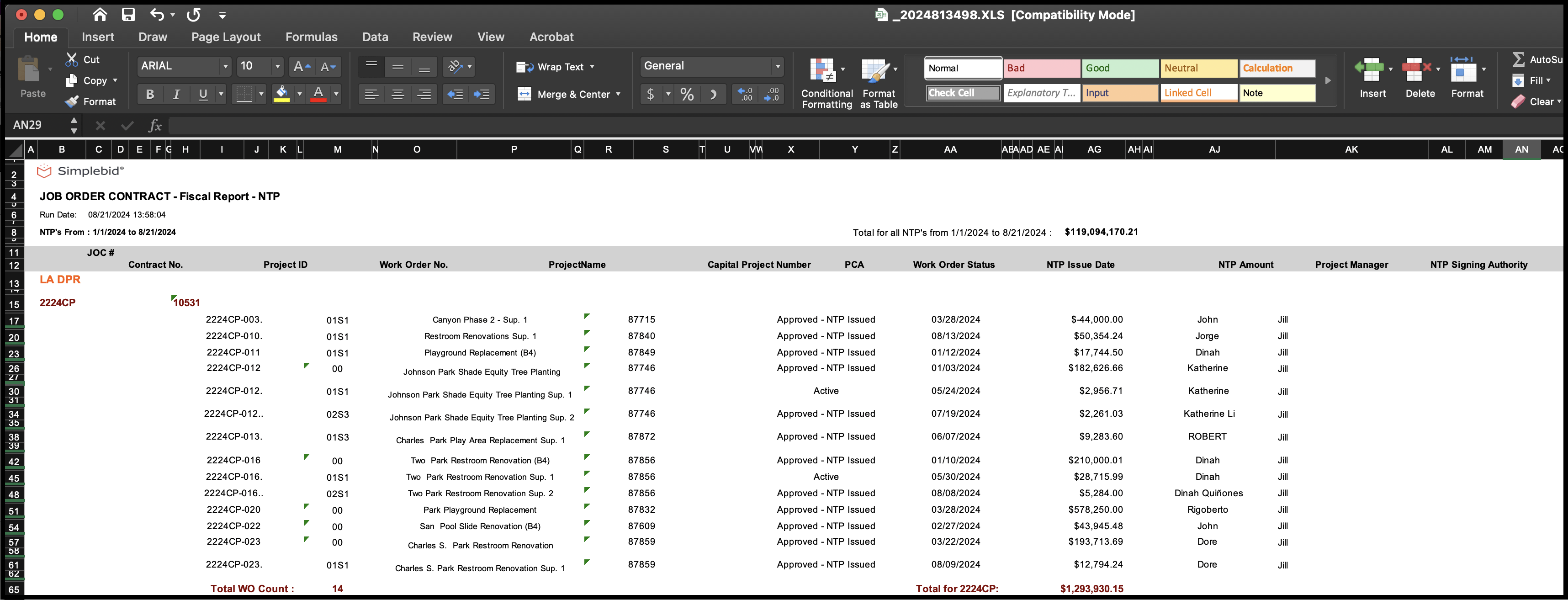This screenshot has height=600, width=1568.
Task: Expand the cell styles gallery arrow
Action: 1328,80
